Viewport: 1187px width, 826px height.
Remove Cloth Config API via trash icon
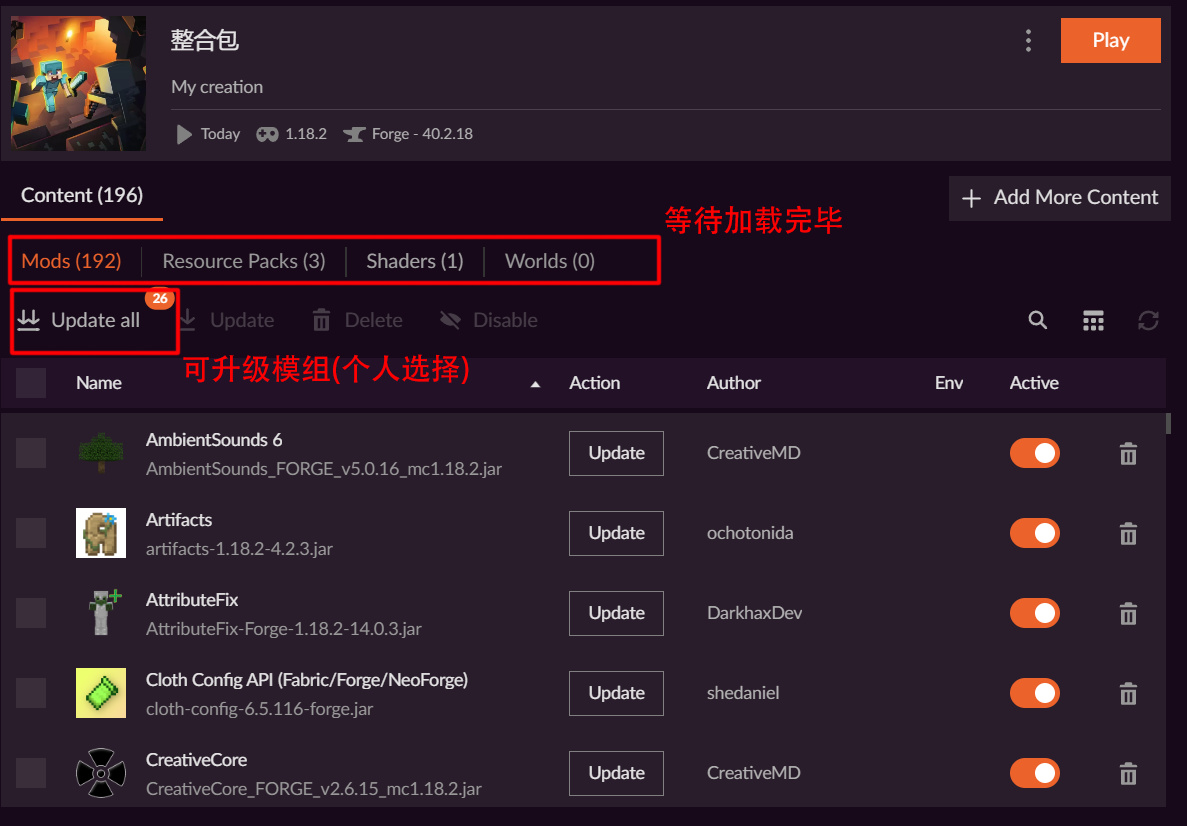click(1128, 694)
